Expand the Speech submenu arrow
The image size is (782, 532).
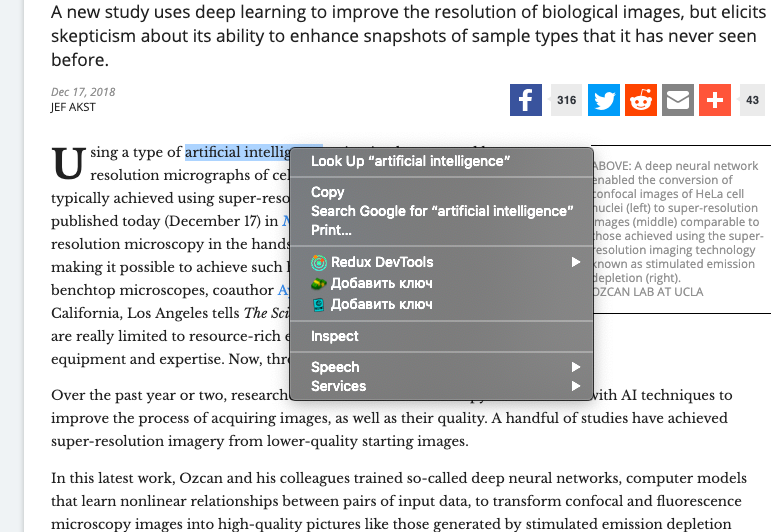(x=576, y=367)
